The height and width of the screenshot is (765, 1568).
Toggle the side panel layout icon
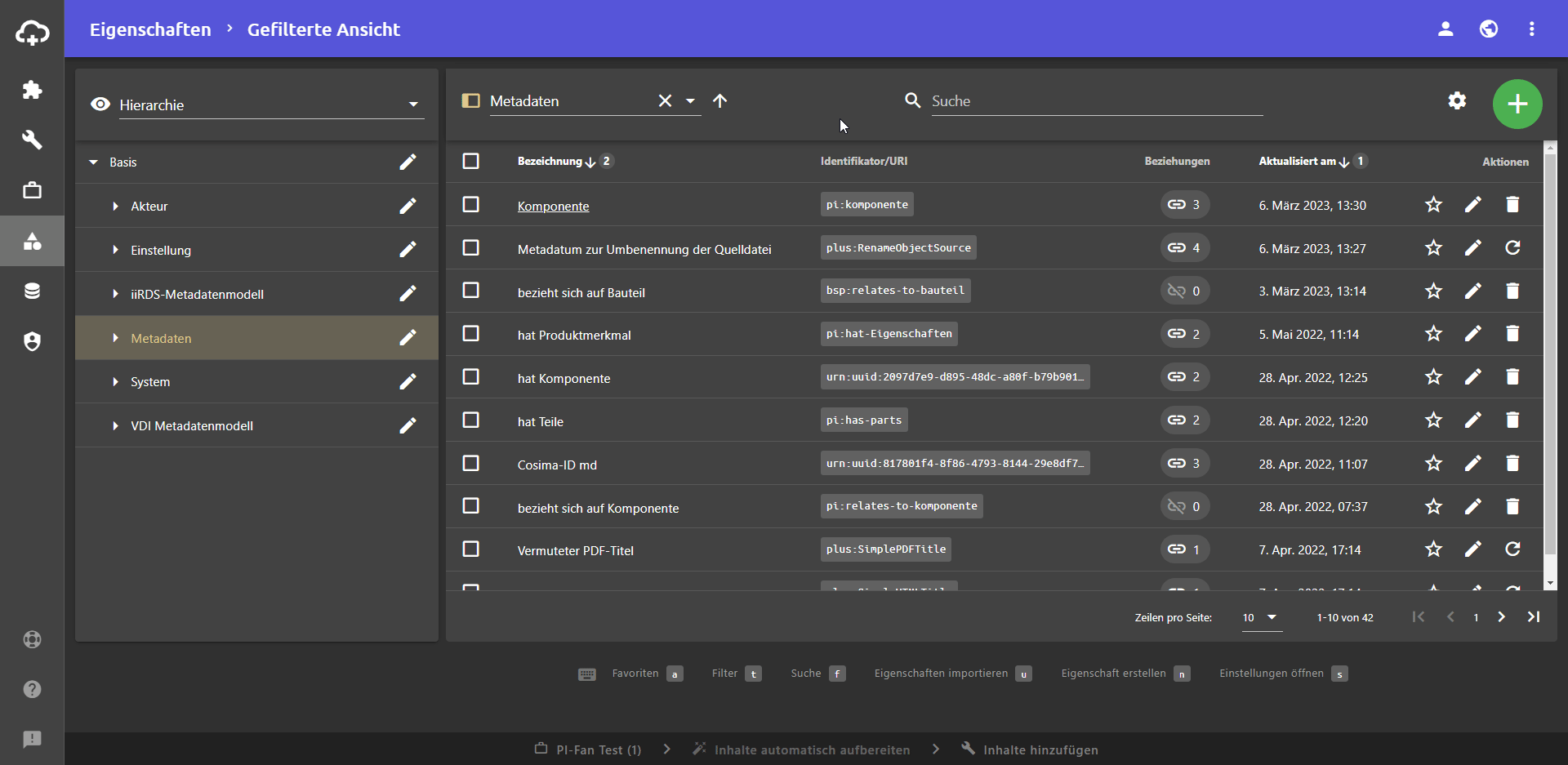coord(470,100)
